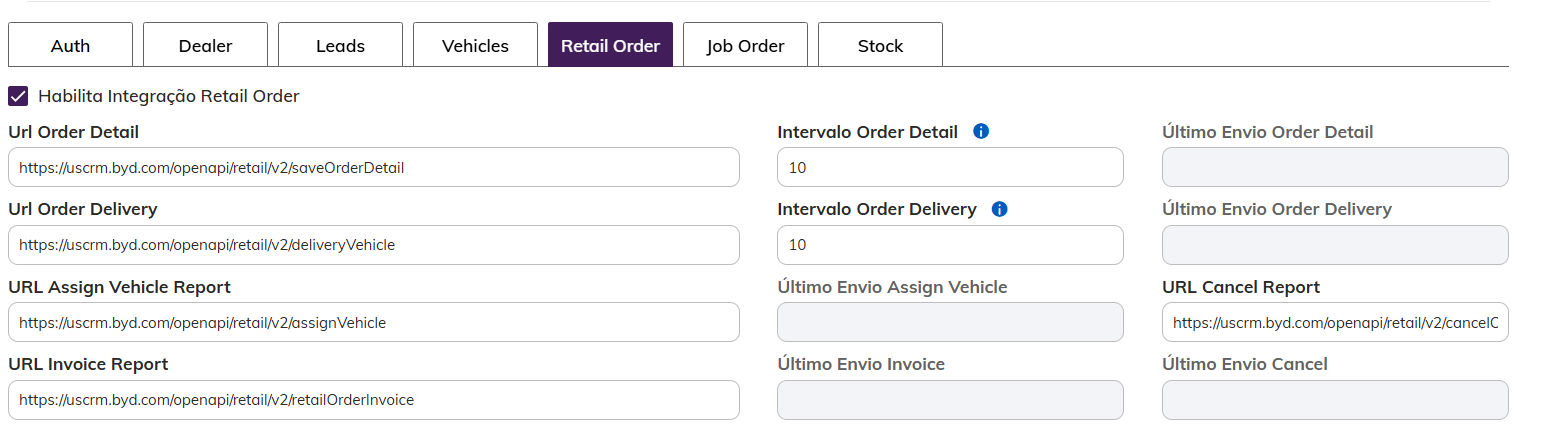Focus the Url Order Detail field
The width and height of the screenshot is (1545, 444).
coord(373,167)
